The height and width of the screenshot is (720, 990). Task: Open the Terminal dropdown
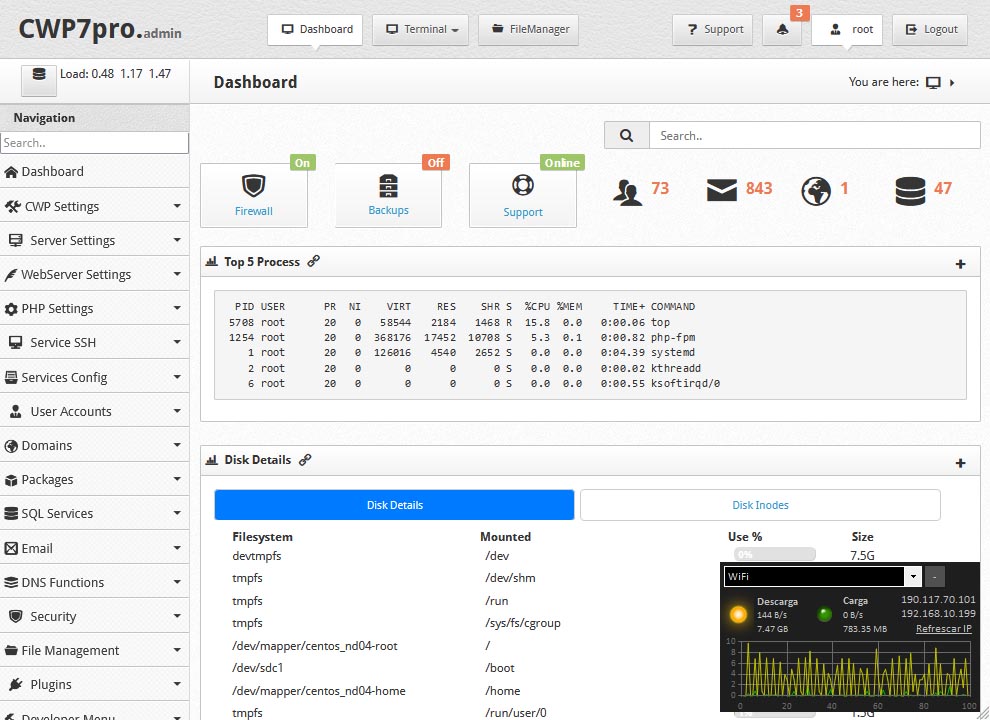pos(420,30)
